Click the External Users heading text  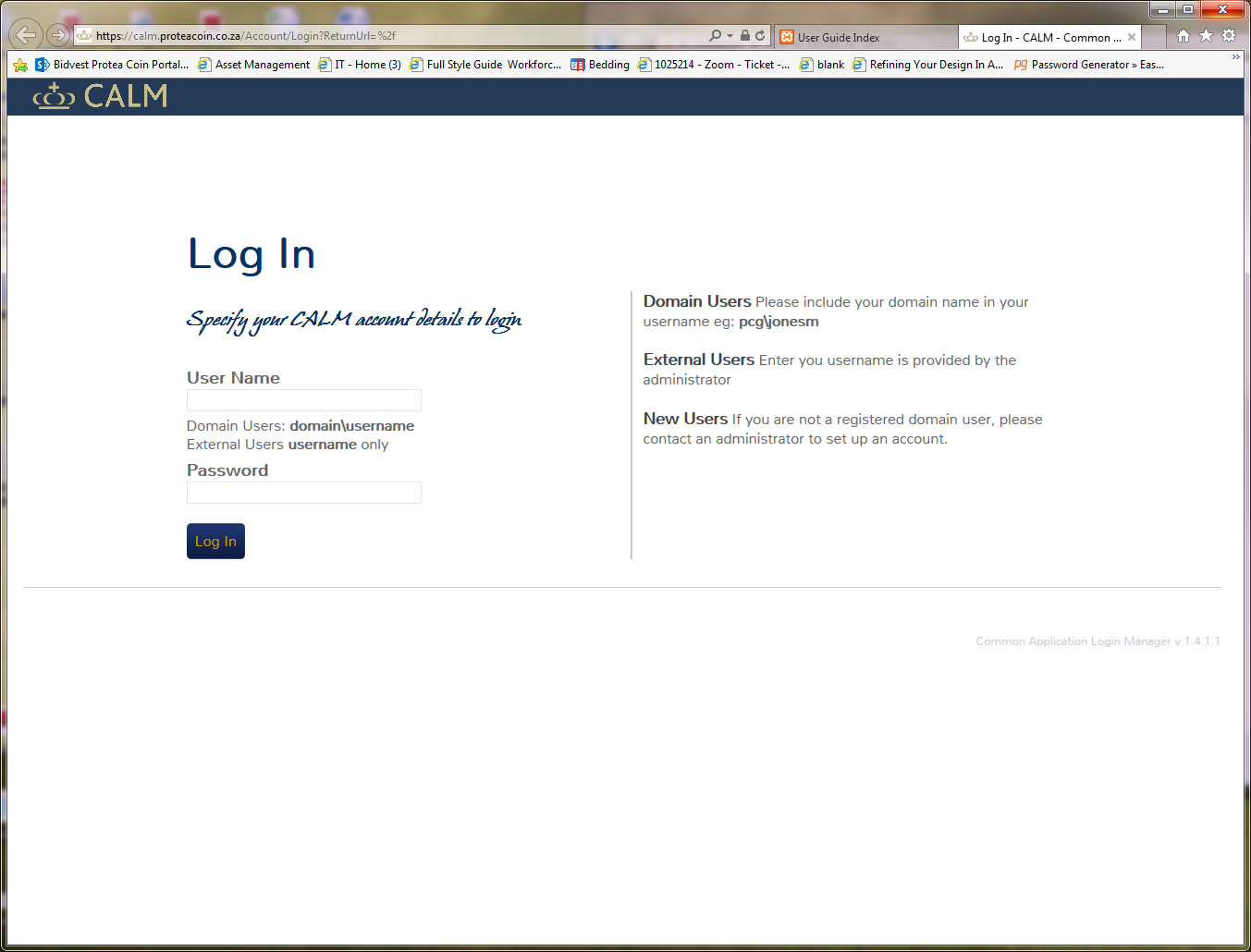699,360
